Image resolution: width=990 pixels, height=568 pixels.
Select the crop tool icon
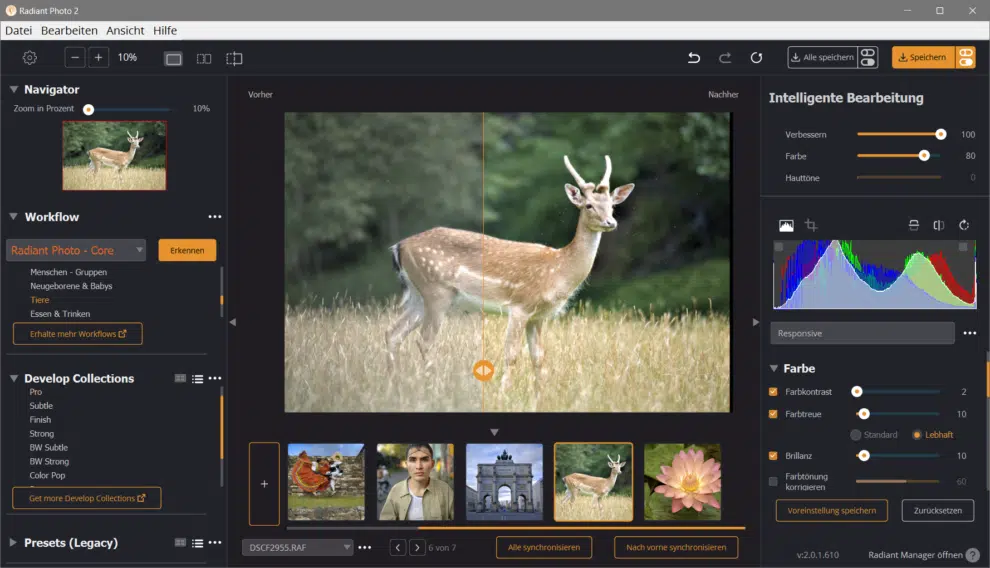pos(811,226)
